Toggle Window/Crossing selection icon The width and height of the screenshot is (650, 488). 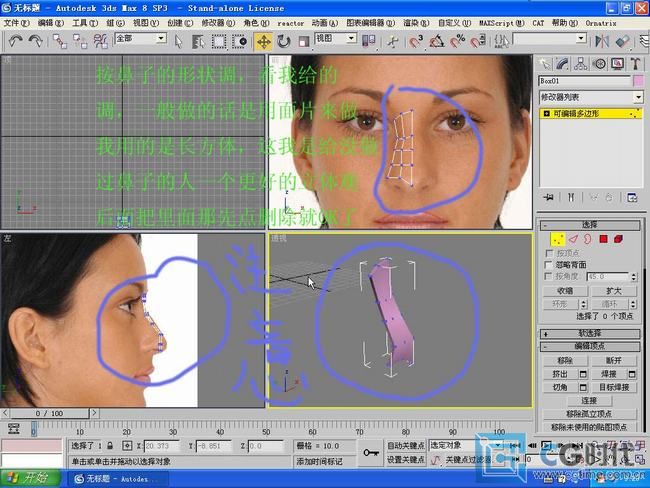click(x=240, y=41)
